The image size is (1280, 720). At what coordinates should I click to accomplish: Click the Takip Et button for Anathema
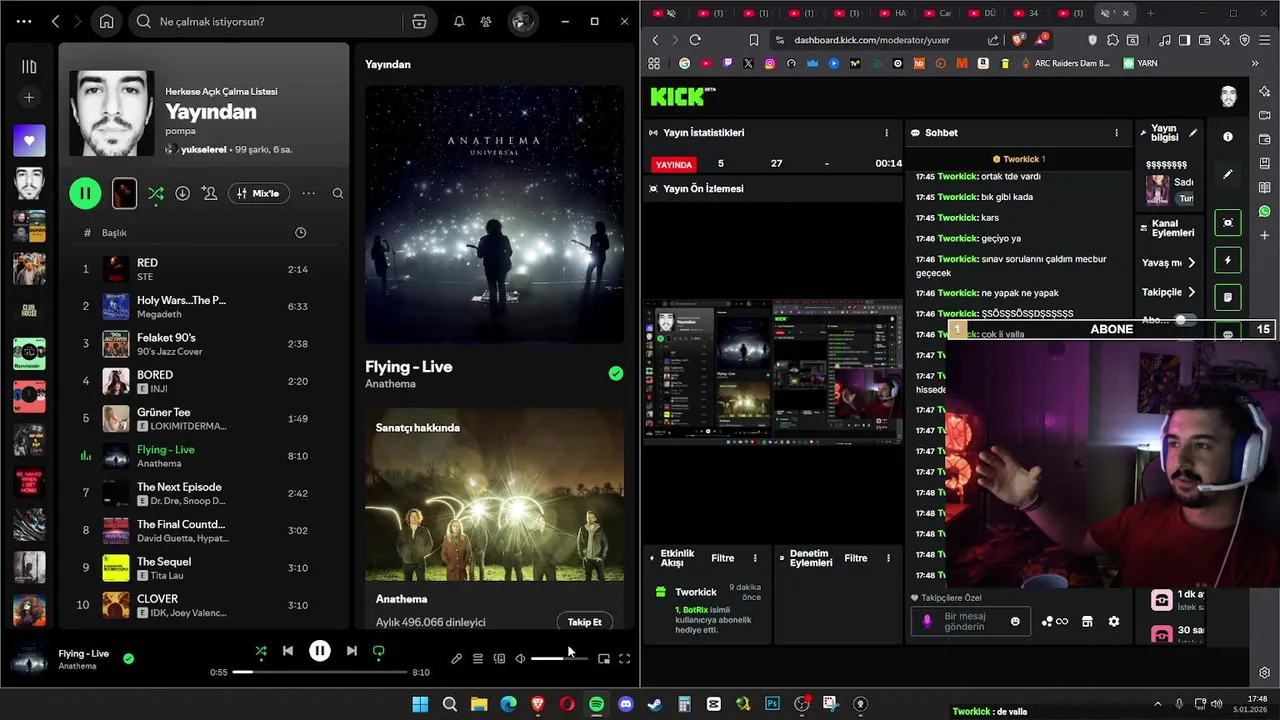coord(585,622)
